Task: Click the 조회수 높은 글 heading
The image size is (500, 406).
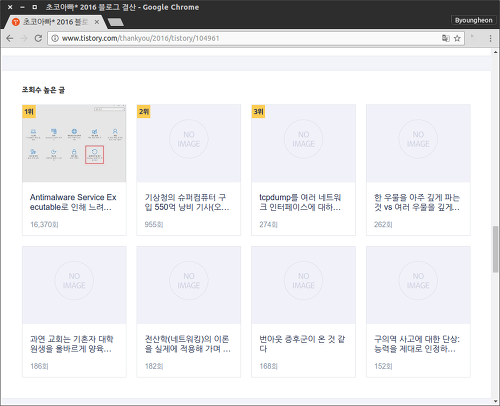Action: point(43,90)
